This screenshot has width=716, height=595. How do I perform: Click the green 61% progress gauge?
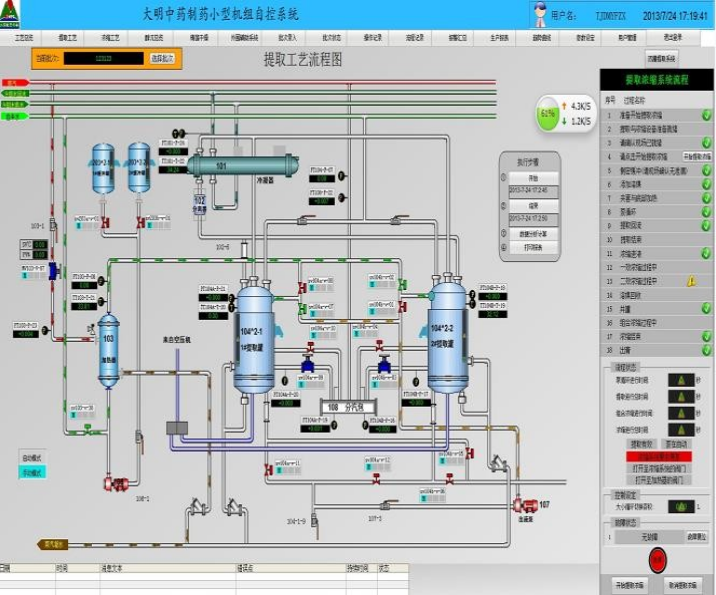coord(548,114)
